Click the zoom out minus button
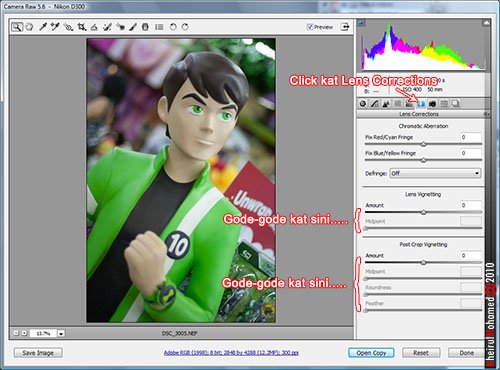This screenshot has width=500, height=370. (x=16, y=333)
